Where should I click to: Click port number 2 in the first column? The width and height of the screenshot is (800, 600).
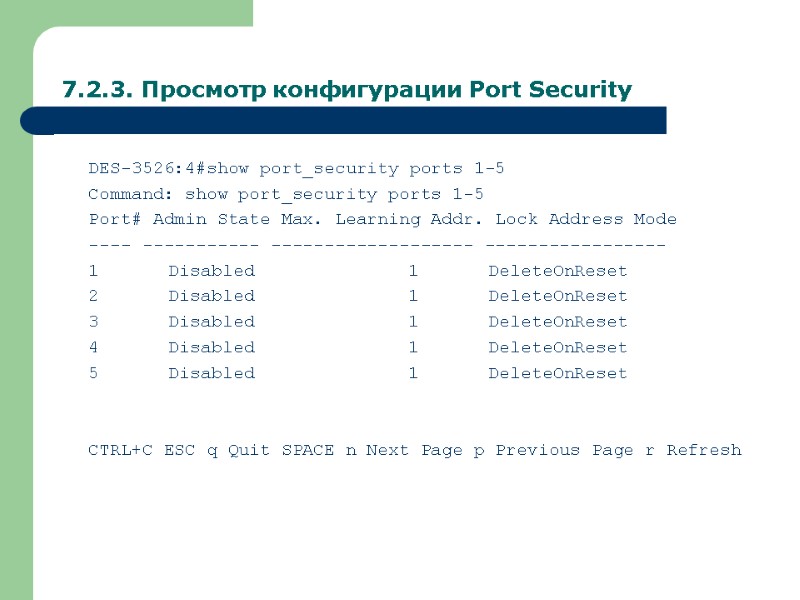click(x=93, y=296)
